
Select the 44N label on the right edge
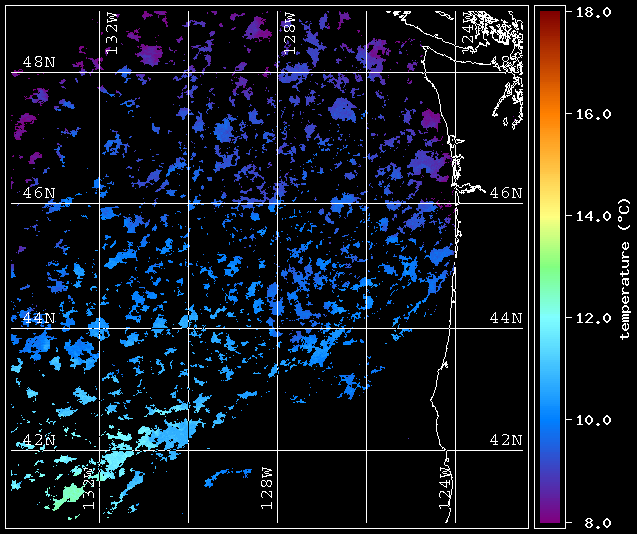506,318
